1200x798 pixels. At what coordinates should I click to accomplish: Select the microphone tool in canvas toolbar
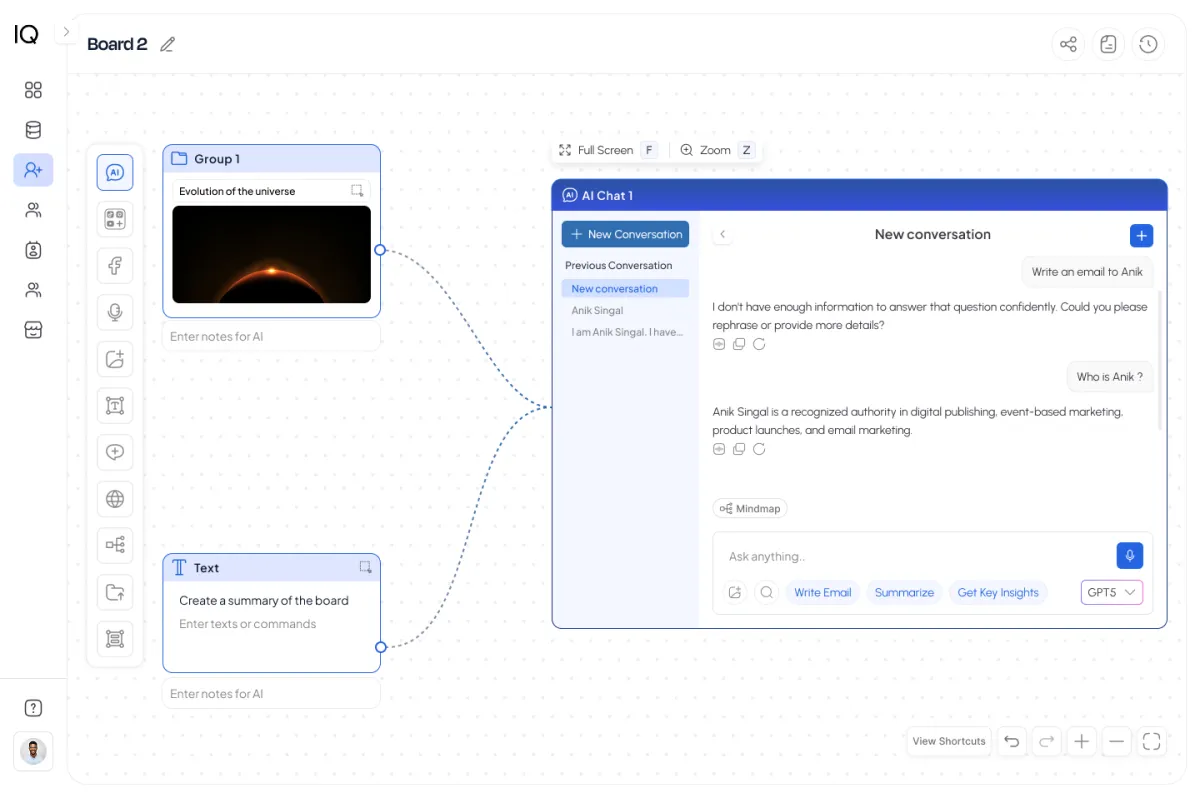point(115,312)
